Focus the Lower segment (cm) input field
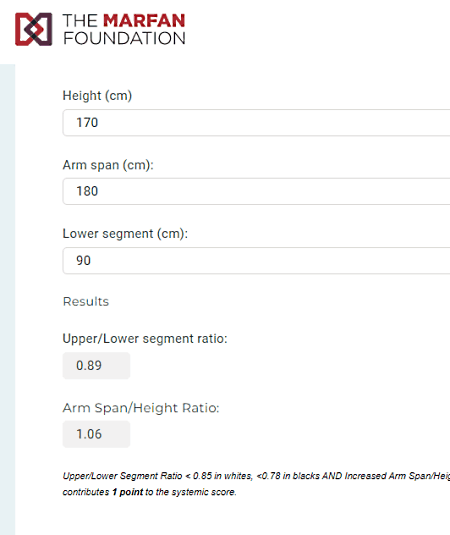The image size is (450, 535). point(256,260)
